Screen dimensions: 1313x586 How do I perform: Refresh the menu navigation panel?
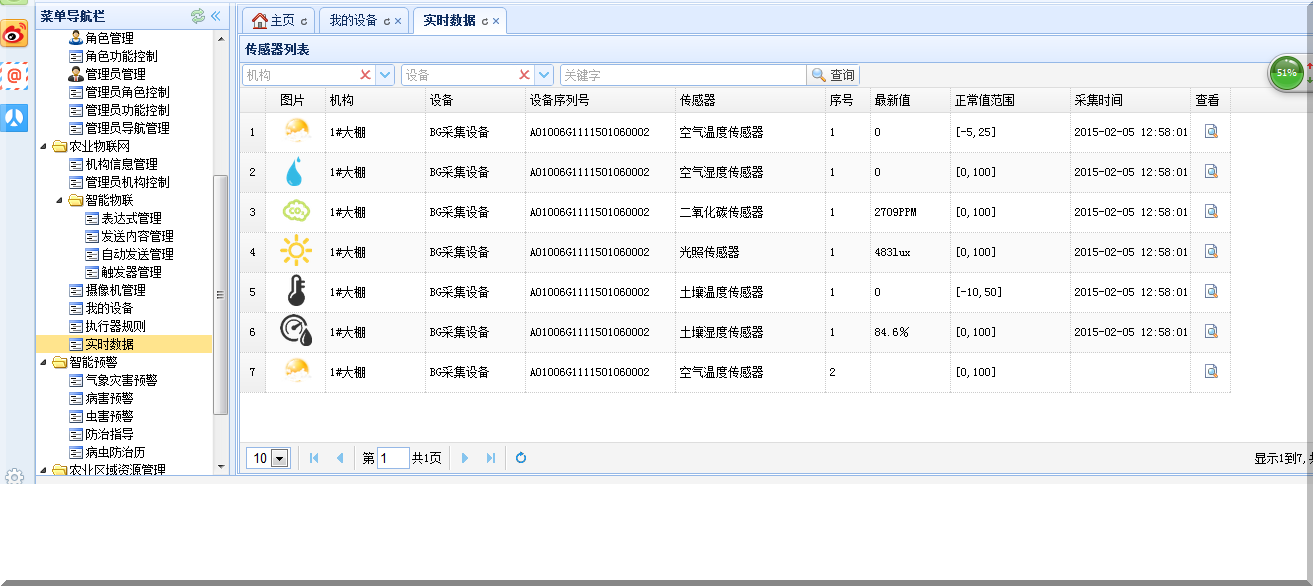point(197,16)
